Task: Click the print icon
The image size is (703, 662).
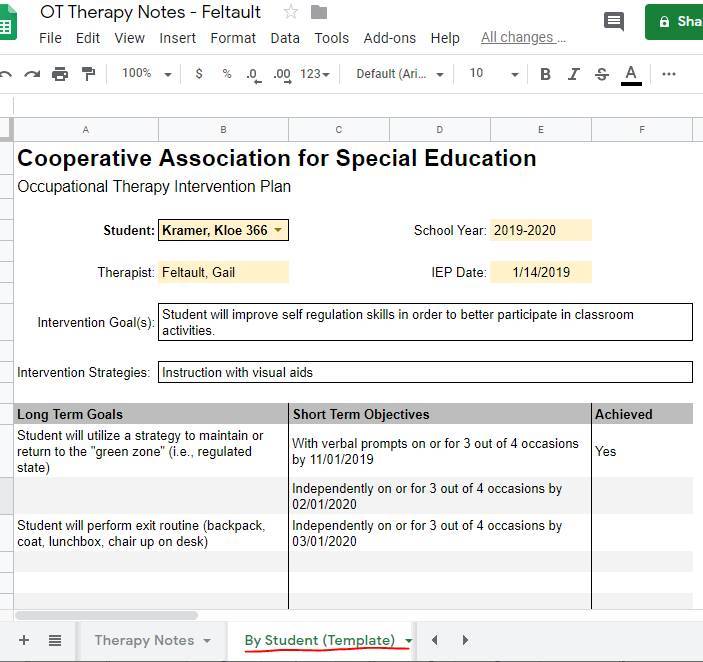Action: (60, 74)
